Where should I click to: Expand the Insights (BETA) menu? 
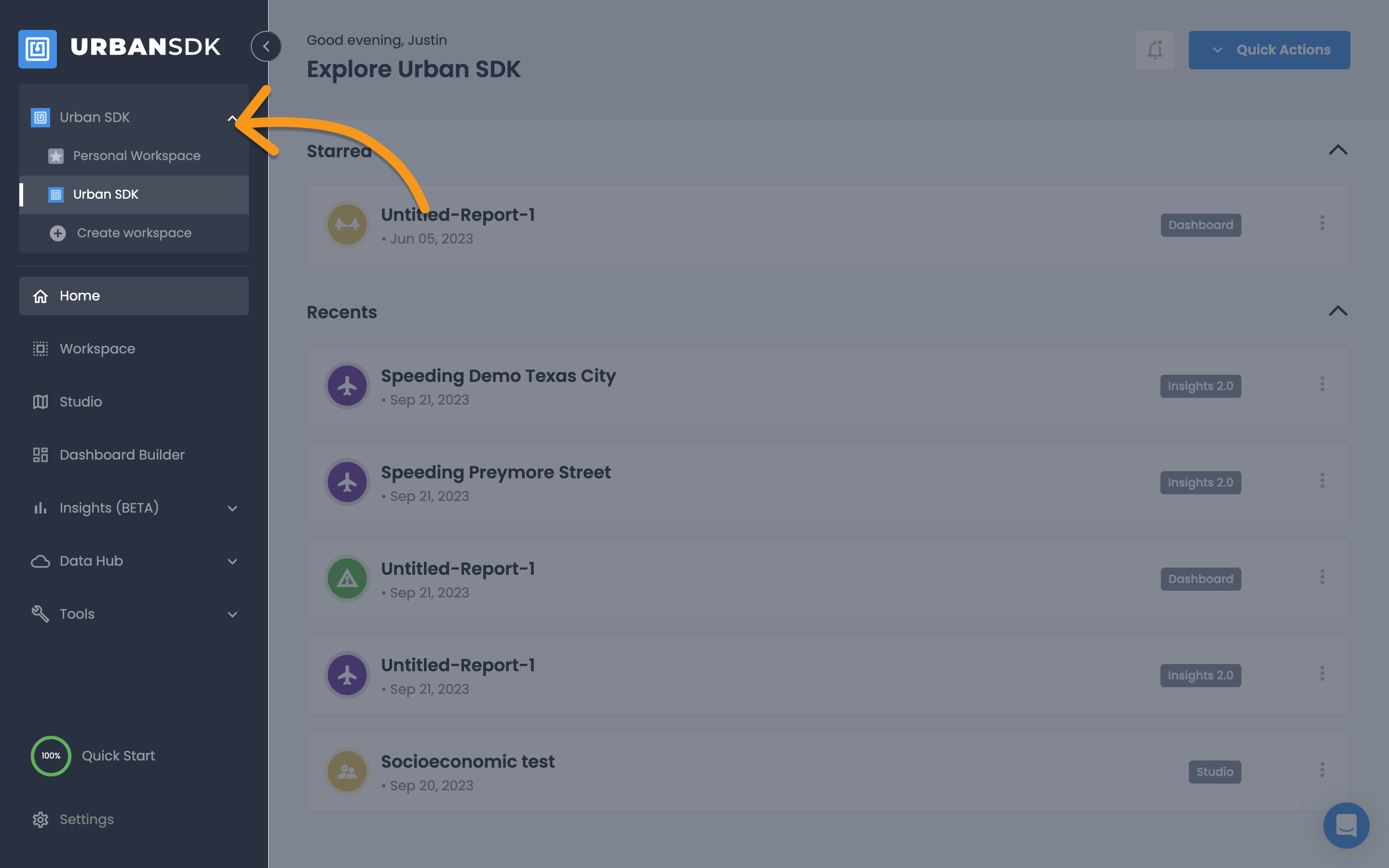(232, 508)
